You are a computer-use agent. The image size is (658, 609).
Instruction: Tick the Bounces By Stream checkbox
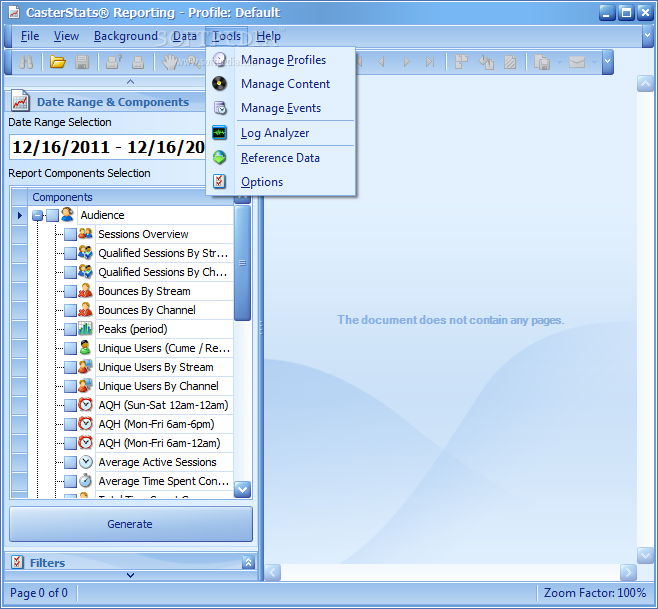tap(70, 291)
